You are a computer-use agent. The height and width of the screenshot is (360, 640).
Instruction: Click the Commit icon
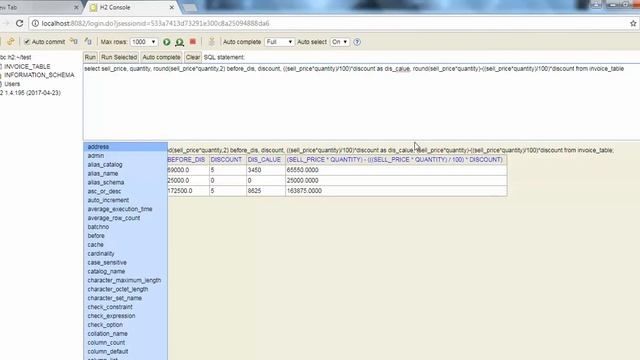[88, 42]
